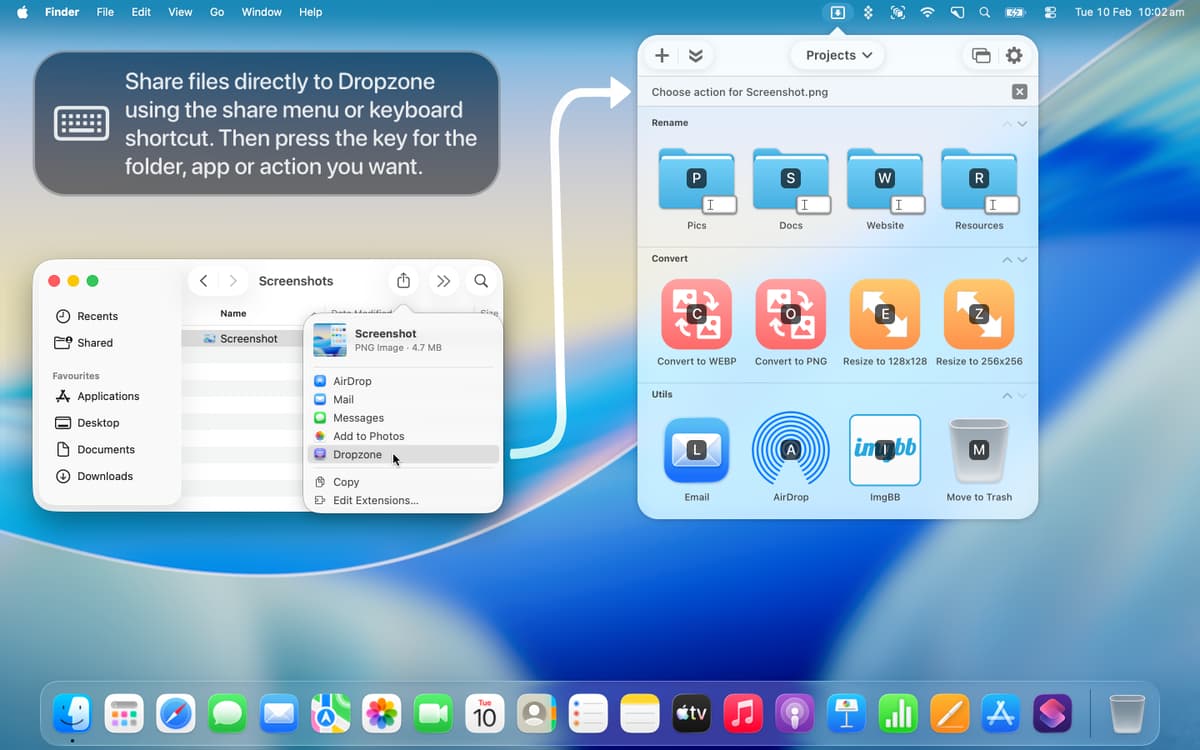Click the Move to Trash action
This screenshot has height=750, width=1200.
pos(978,450)
